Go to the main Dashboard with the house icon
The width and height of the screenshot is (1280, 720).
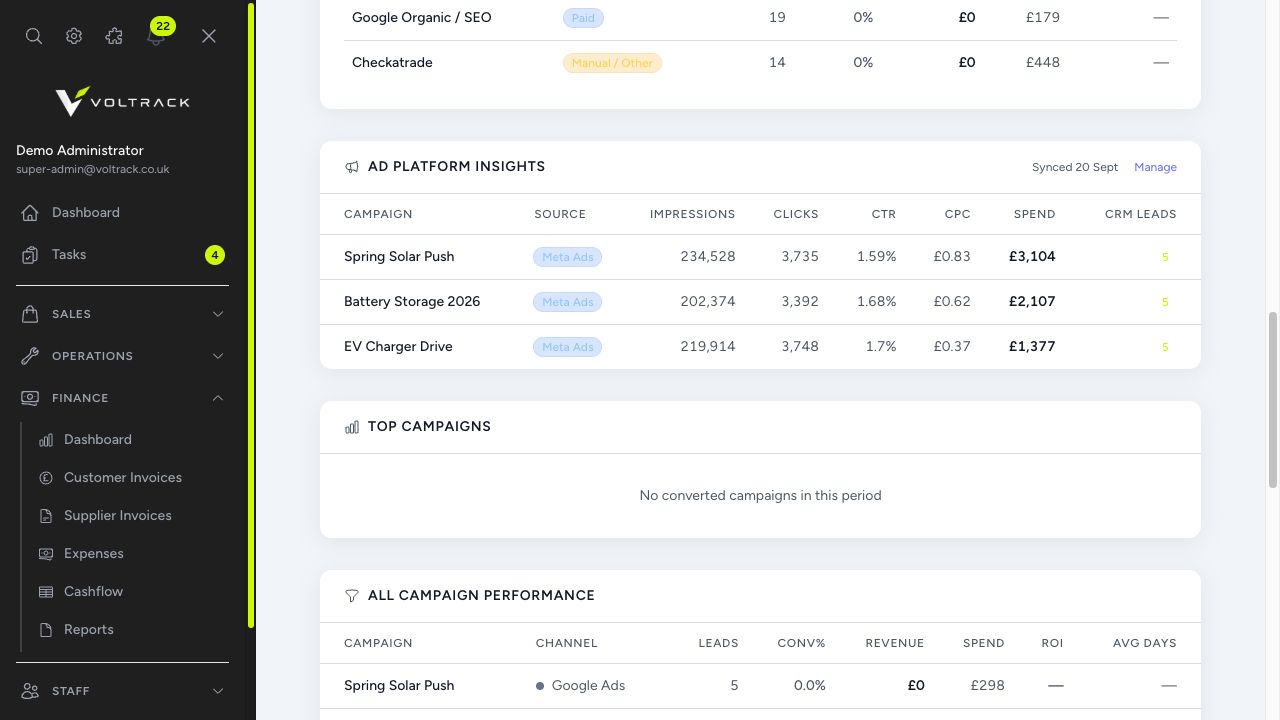click(122, 212)
